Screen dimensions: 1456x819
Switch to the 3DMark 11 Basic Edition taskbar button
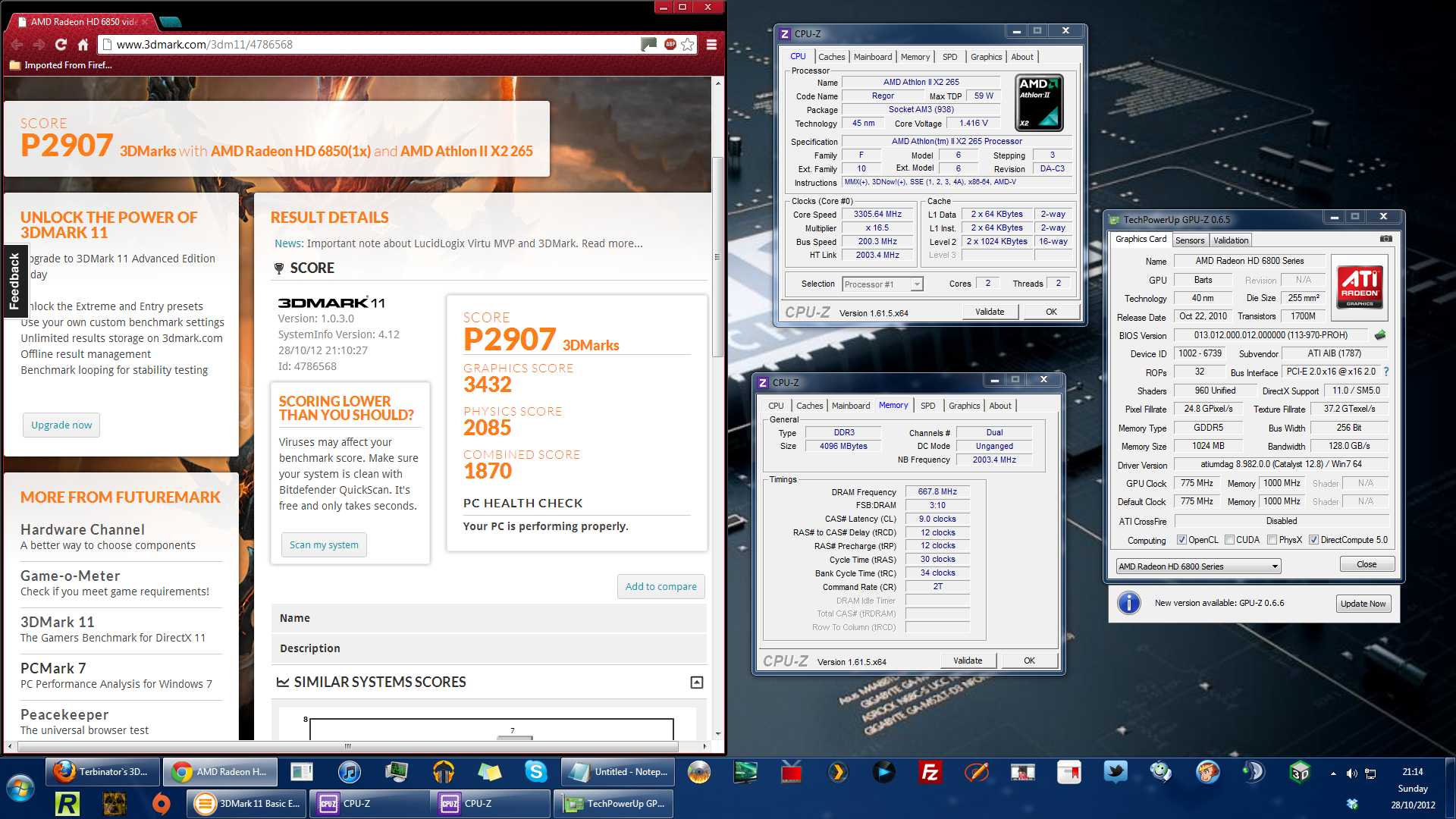tap(247, 804)
